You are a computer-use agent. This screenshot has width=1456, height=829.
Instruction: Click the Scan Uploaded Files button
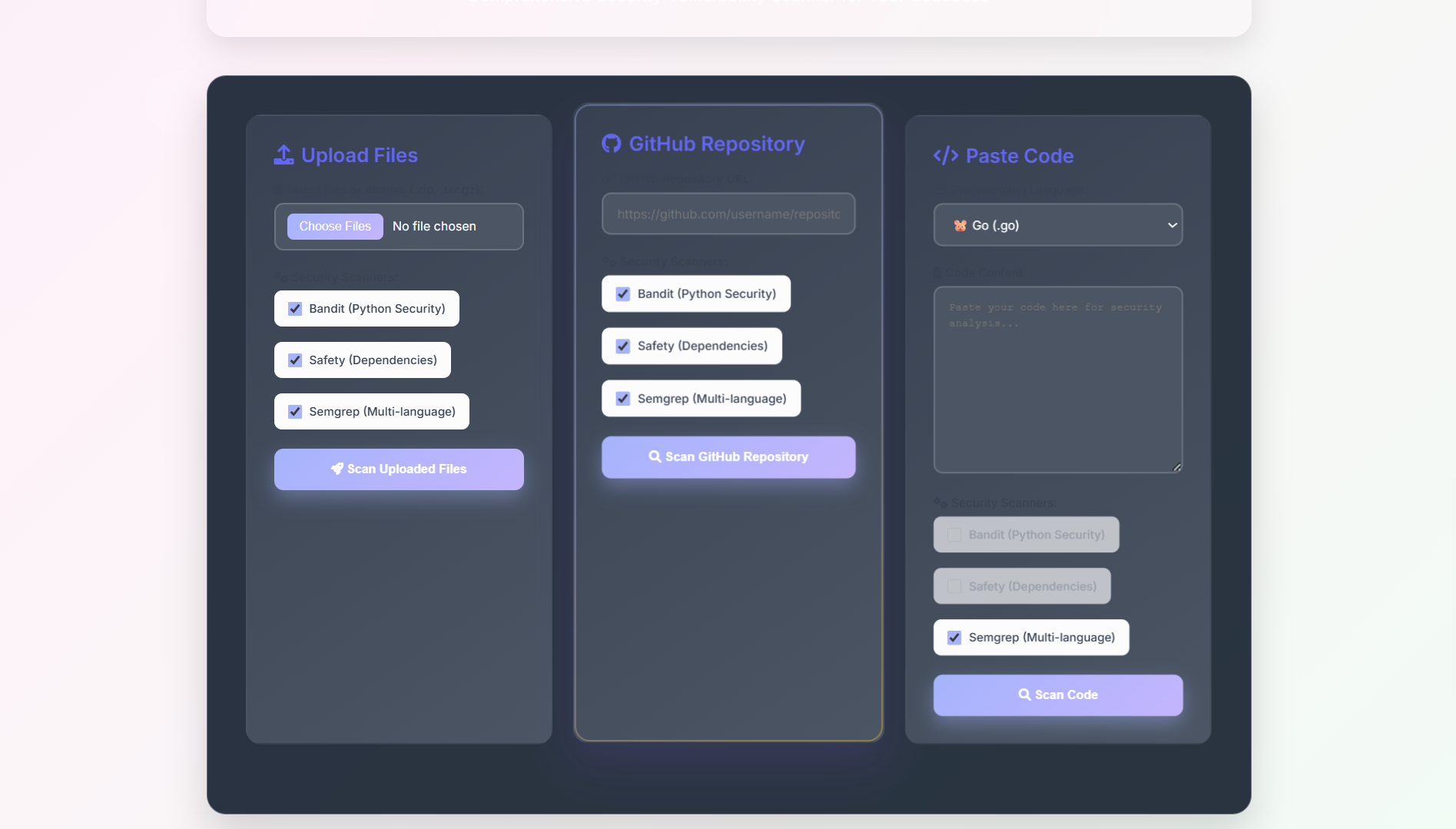click(x=399, y=469)
